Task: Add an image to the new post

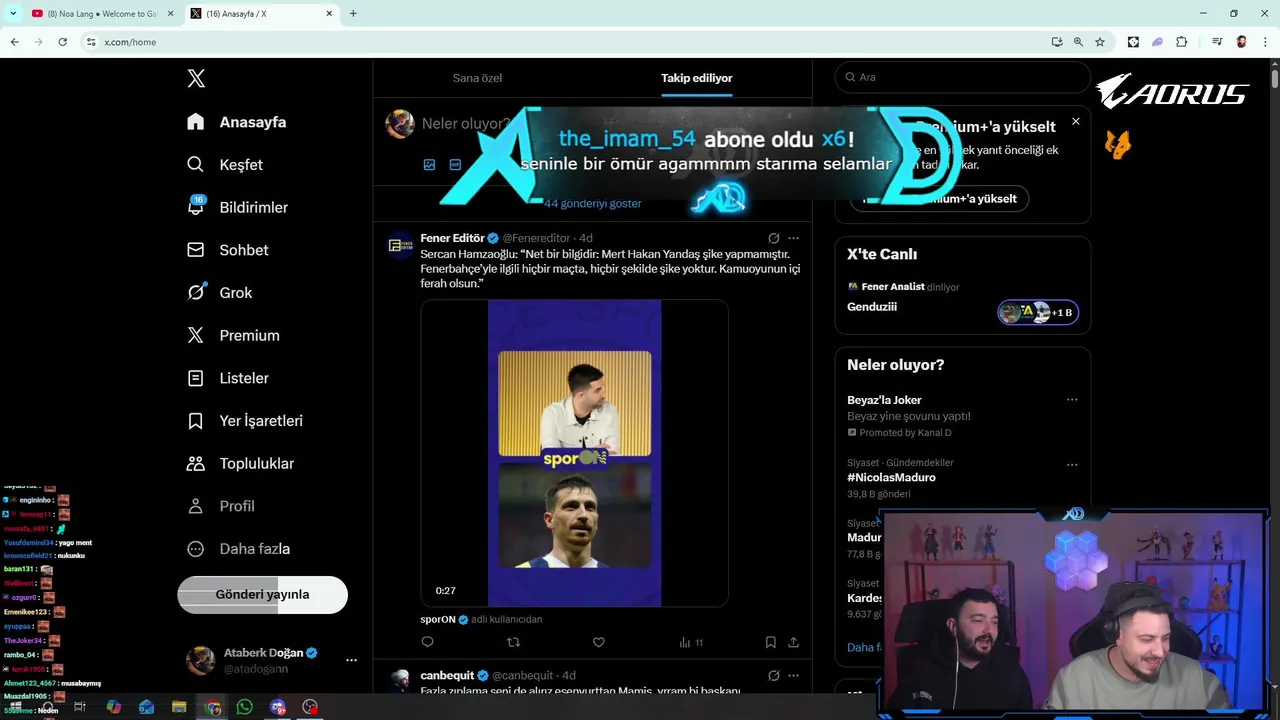Action: click(x=429, y=164)
